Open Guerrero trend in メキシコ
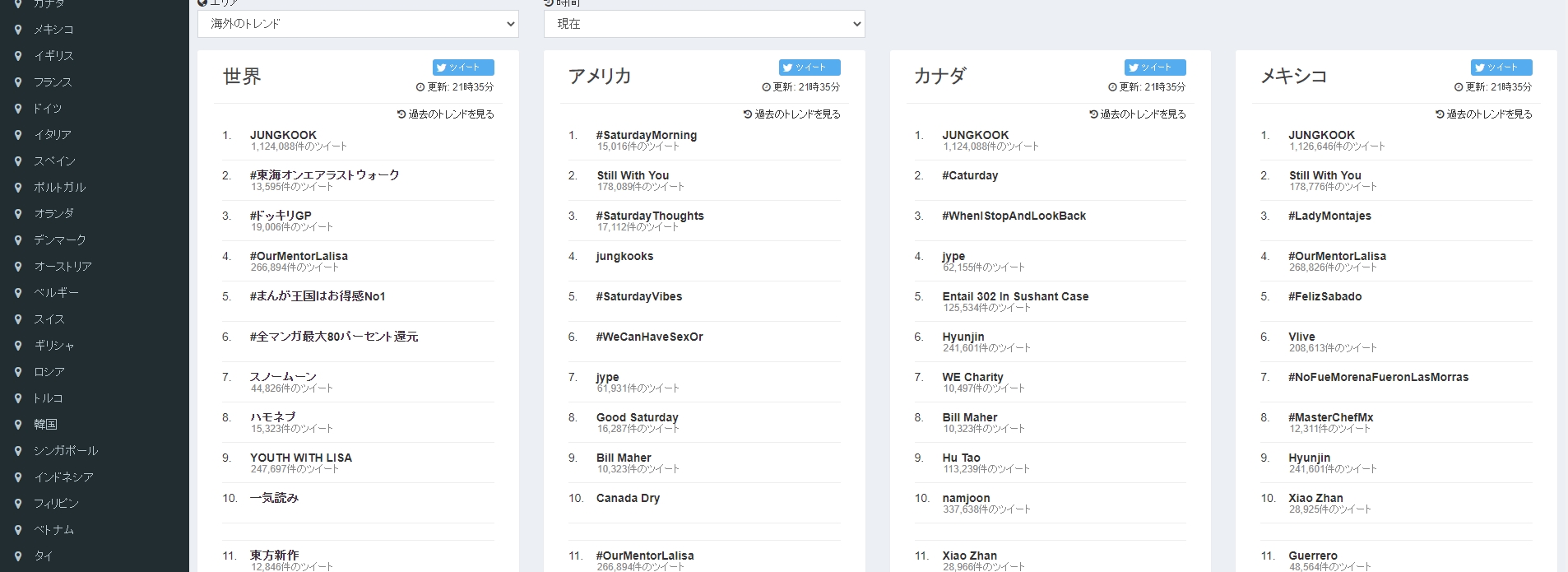 (1313, 556)
